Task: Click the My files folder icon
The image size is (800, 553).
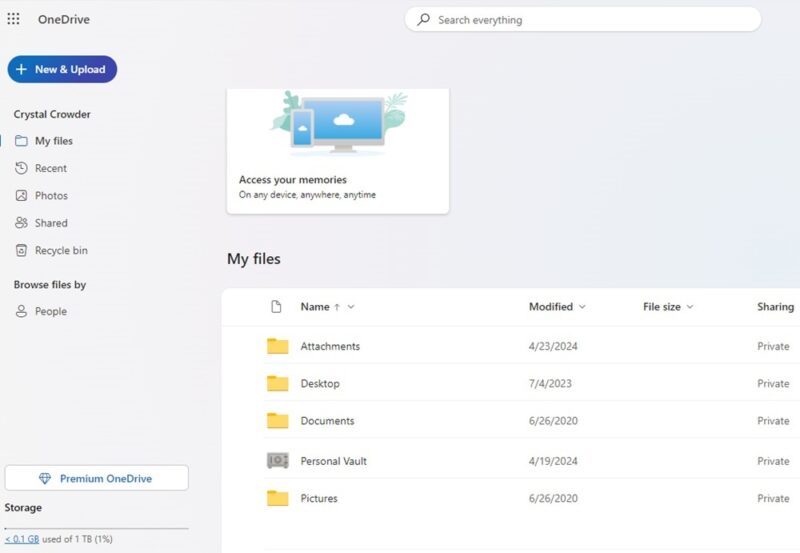Action: tap(21, 141)
